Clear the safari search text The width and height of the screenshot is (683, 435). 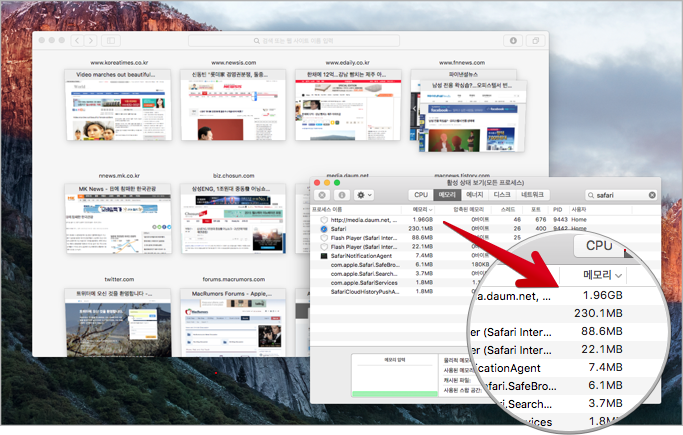point(652,195)
